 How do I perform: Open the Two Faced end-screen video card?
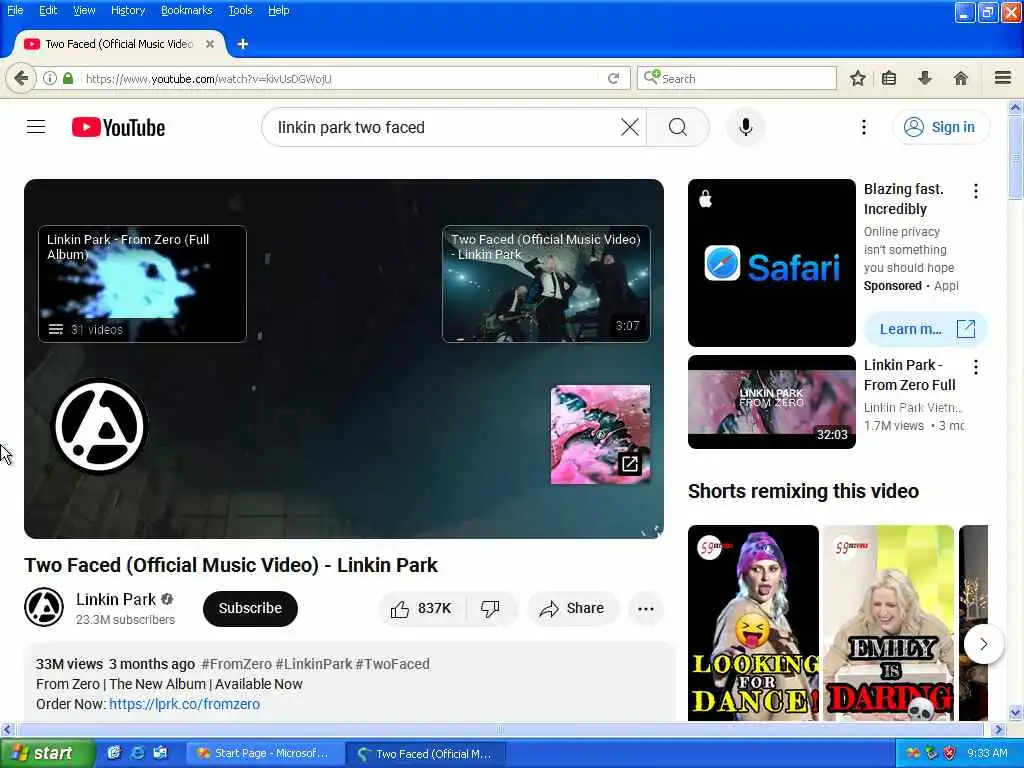tap(546, 283)
